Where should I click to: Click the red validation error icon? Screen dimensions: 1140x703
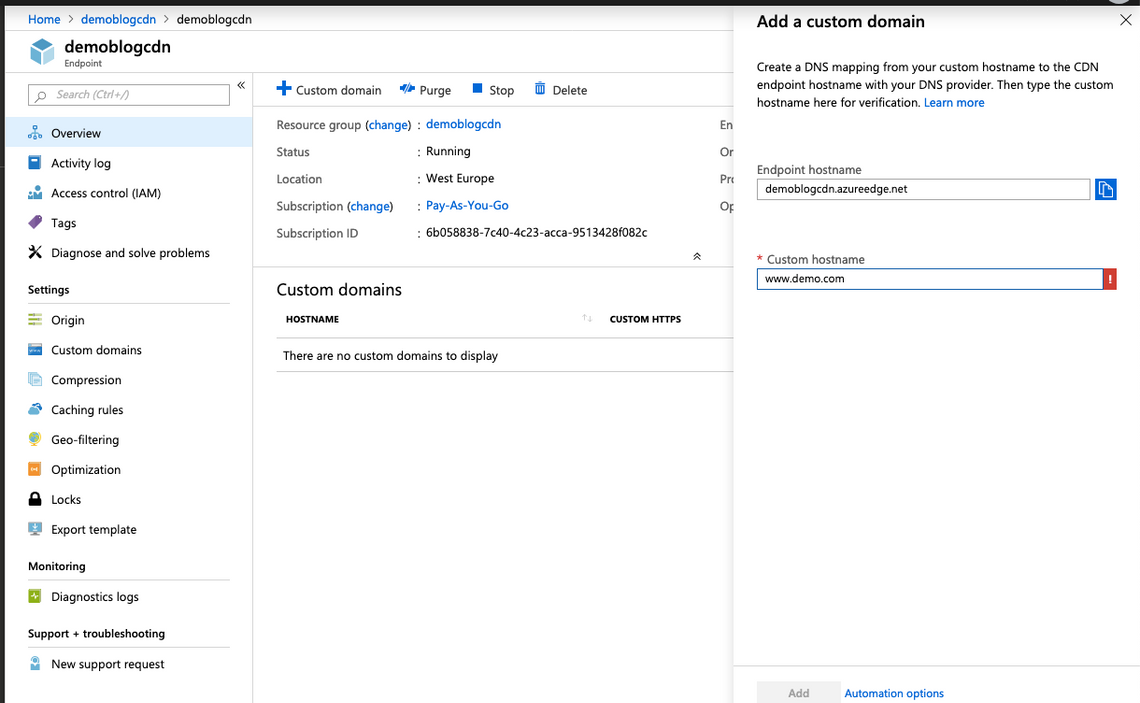click(x=1109, y=279)
